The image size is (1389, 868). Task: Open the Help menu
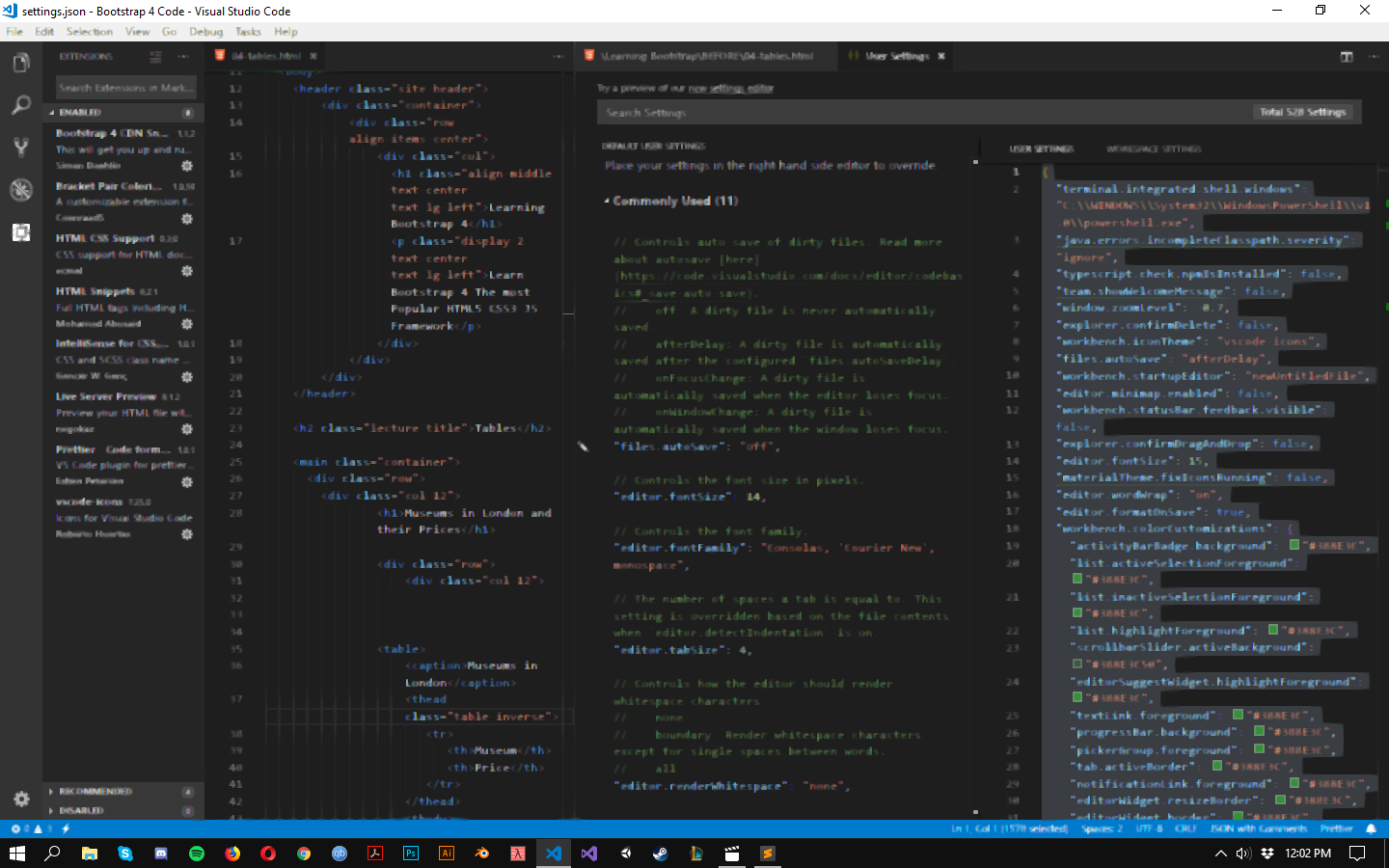point(286,32)
